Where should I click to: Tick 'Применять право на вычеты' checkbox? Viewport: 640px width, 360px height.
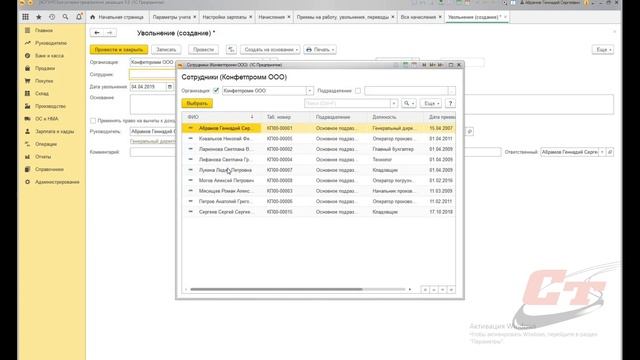tap(93, 121)
